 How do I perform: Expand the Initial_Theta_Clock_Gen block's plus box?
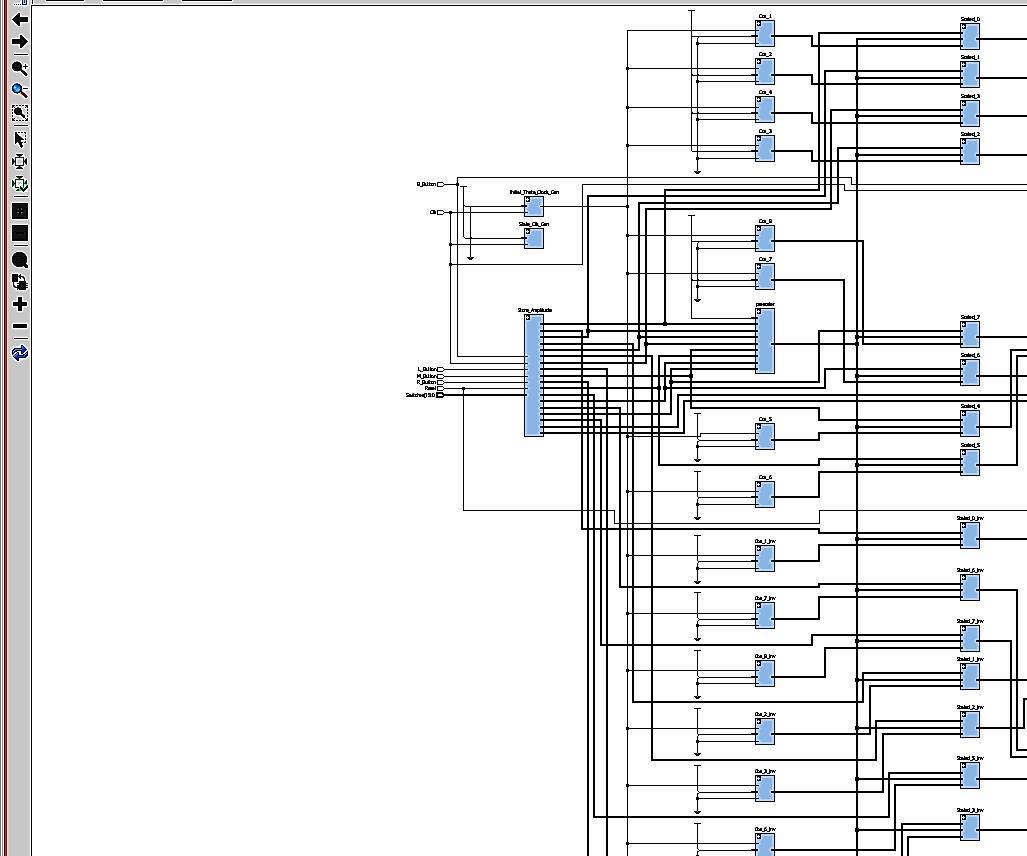528,201
